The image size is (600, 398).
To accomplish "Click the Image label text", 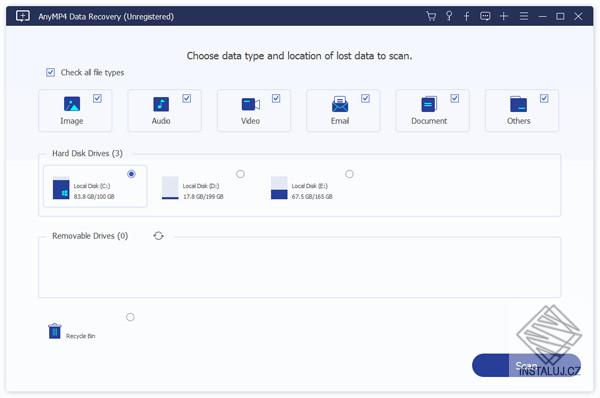I will pos(72,121).
